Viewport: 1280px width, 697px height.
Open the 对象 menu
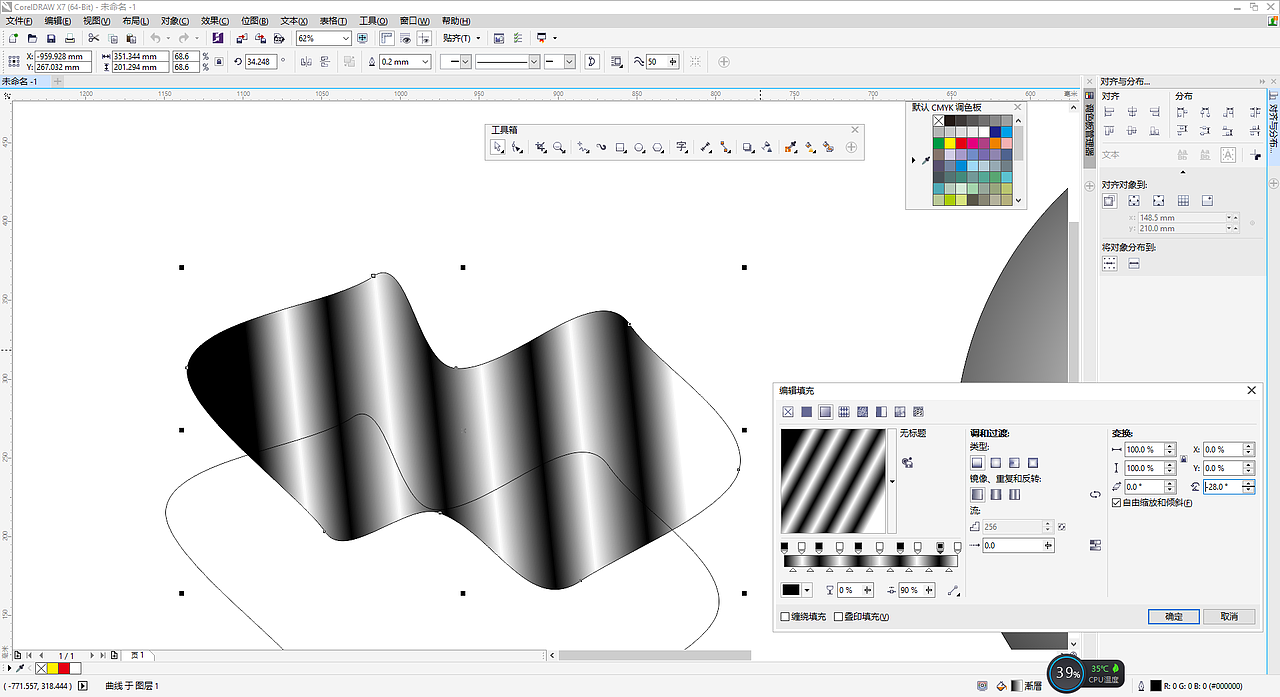pos(175,20)
